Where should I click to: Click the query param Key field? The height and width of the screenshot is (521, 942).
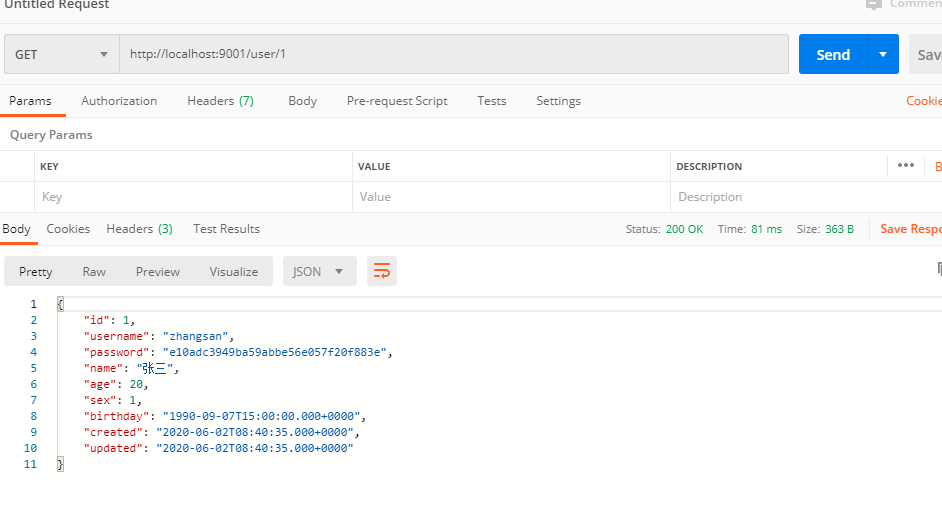(x=194, y=197)
